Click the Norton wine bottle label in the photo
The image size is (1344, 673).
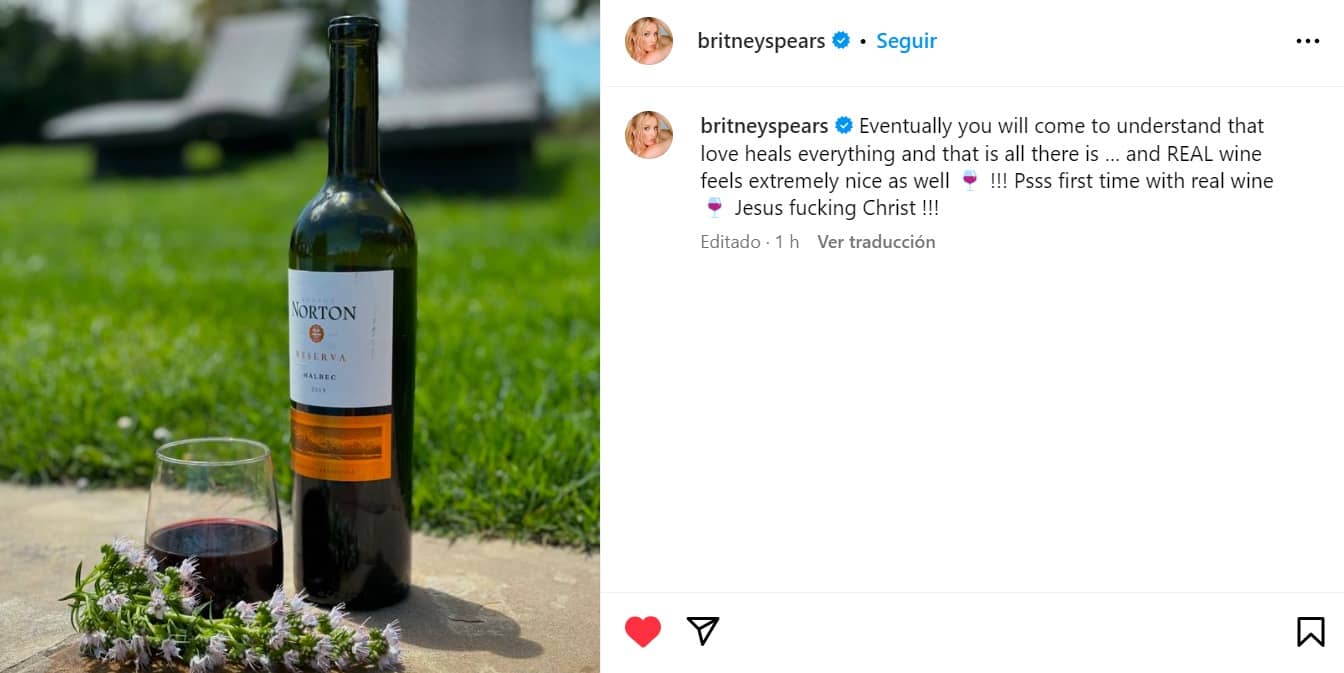tap(340, 338)
